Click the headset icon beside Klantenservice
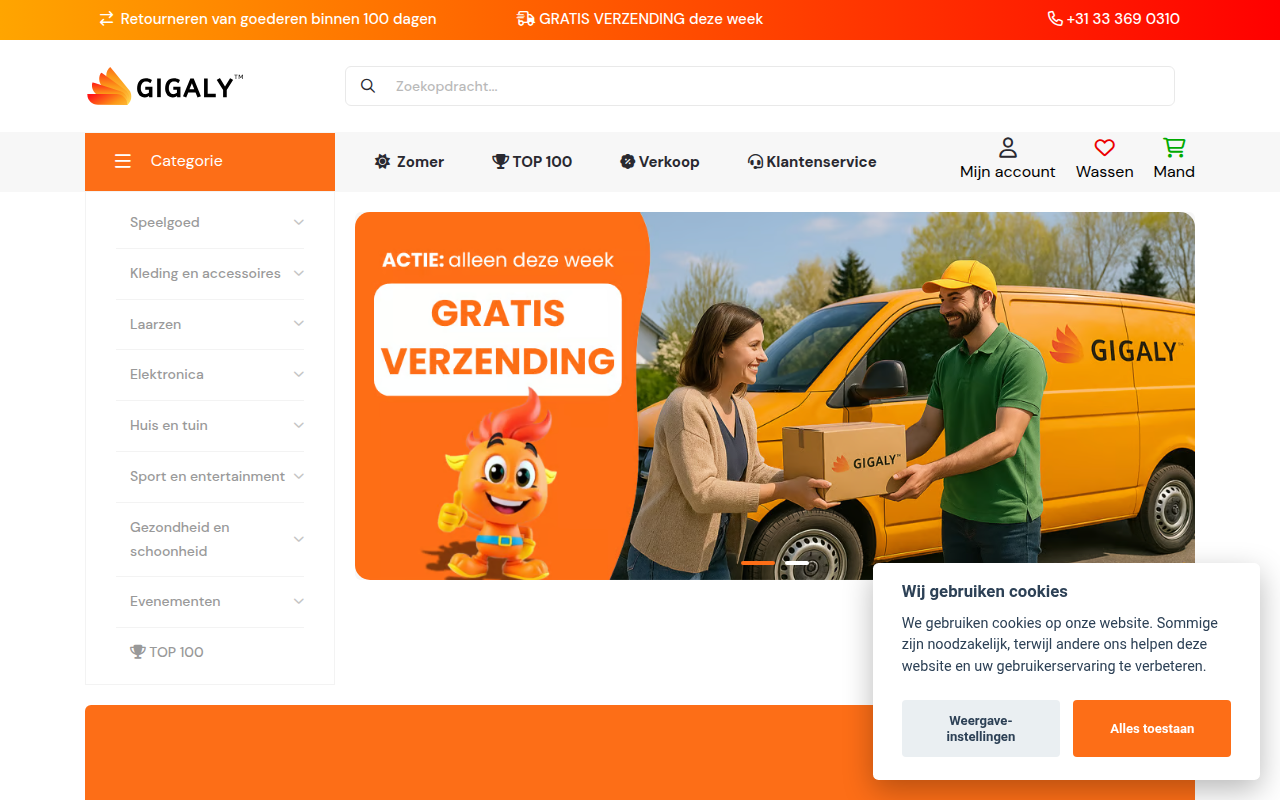This screenshot has width=1280, height=800. click(755, 161)
